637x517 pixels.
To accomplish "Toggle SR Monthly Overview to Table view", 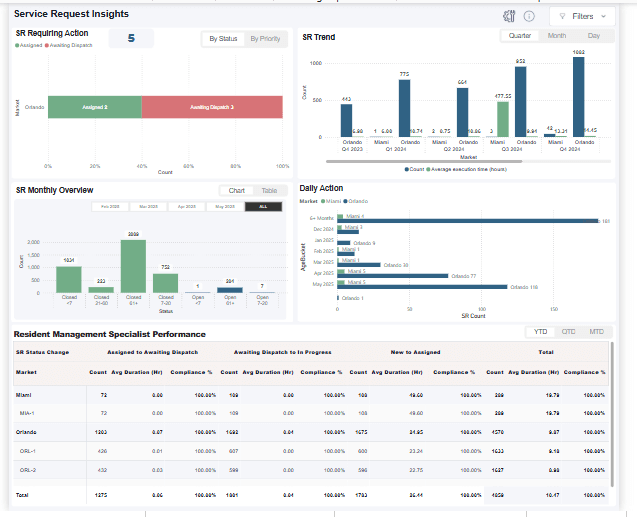I will tap(269, 190).
